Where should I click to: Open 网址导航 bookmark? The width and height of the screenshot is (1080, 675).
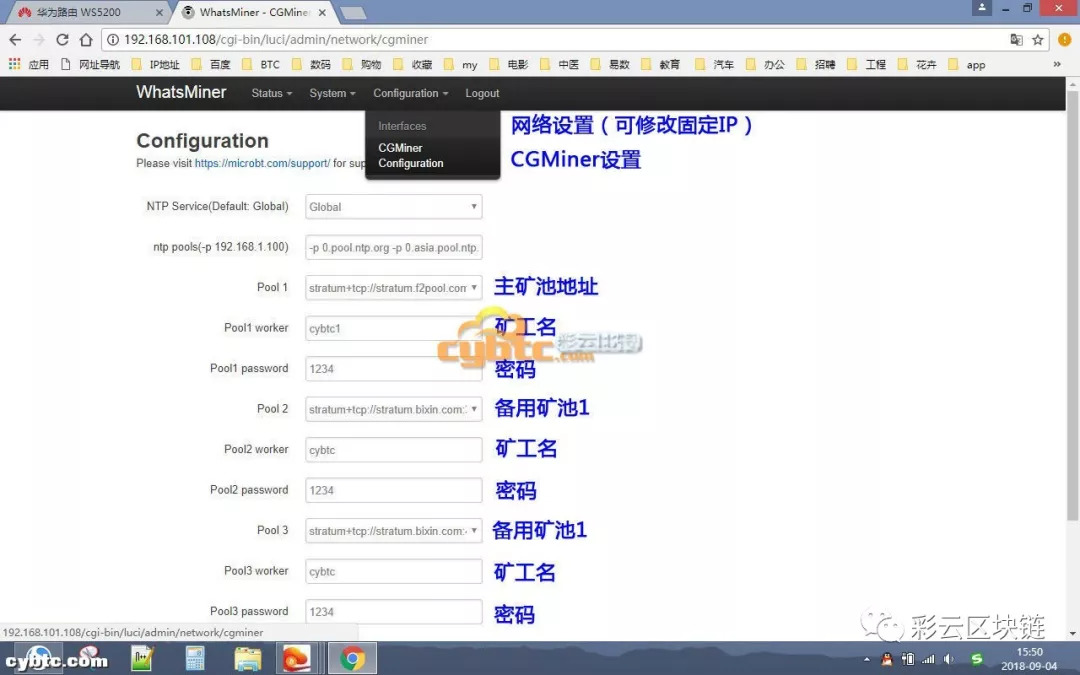tap(90, 64)
